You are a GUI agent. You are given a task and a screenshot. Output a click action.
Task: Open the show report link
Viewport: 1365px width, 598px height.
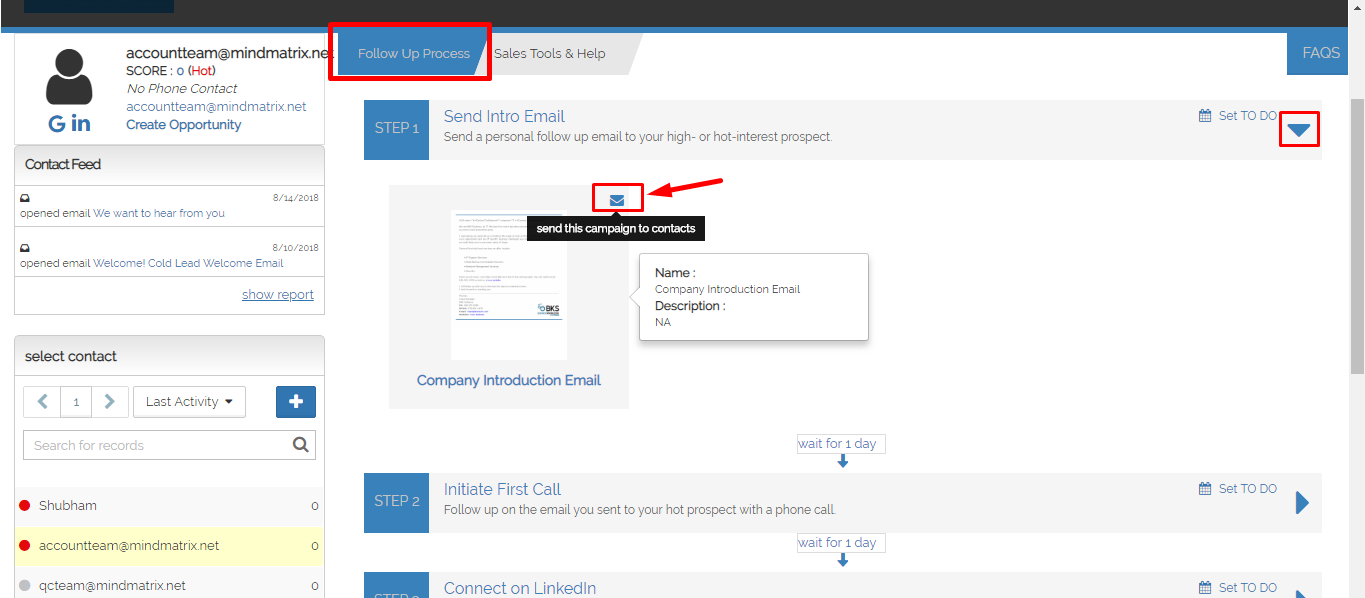(278, 295)
